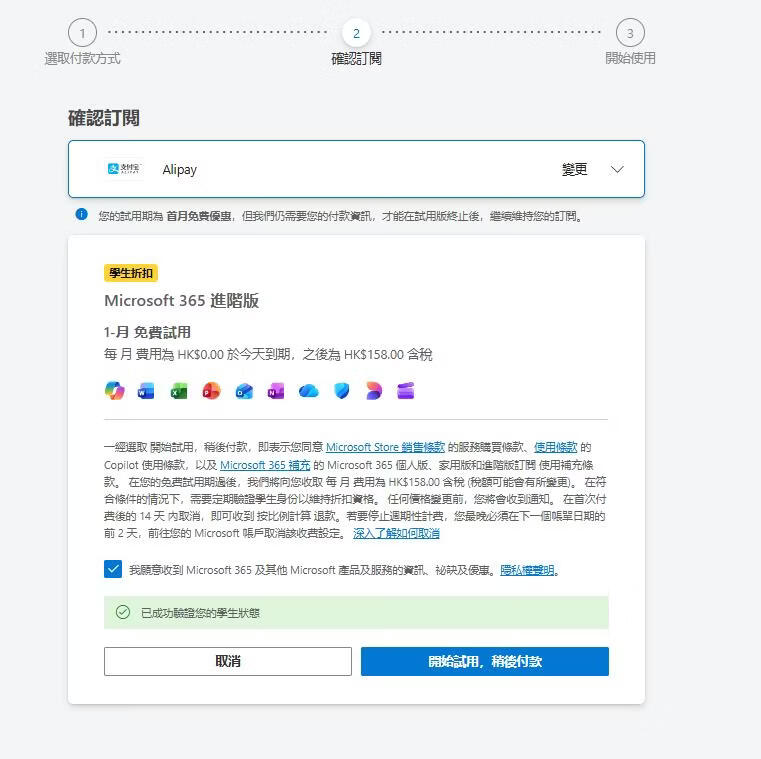Open the Microsoft Store 銷售條款 link
Viewport: 761px width, 759px height.
click(x=385, y=447)
